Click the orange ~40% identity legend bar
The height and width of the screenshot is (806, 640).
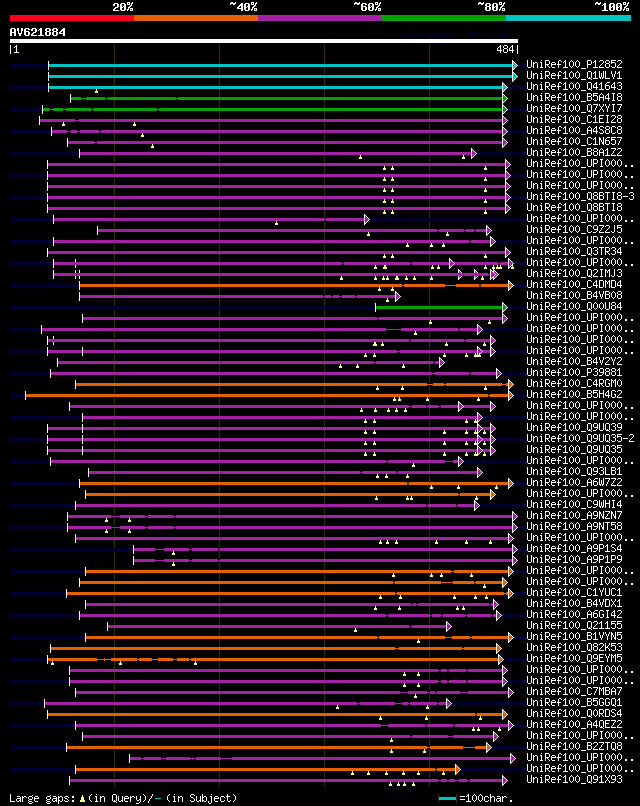196,18
